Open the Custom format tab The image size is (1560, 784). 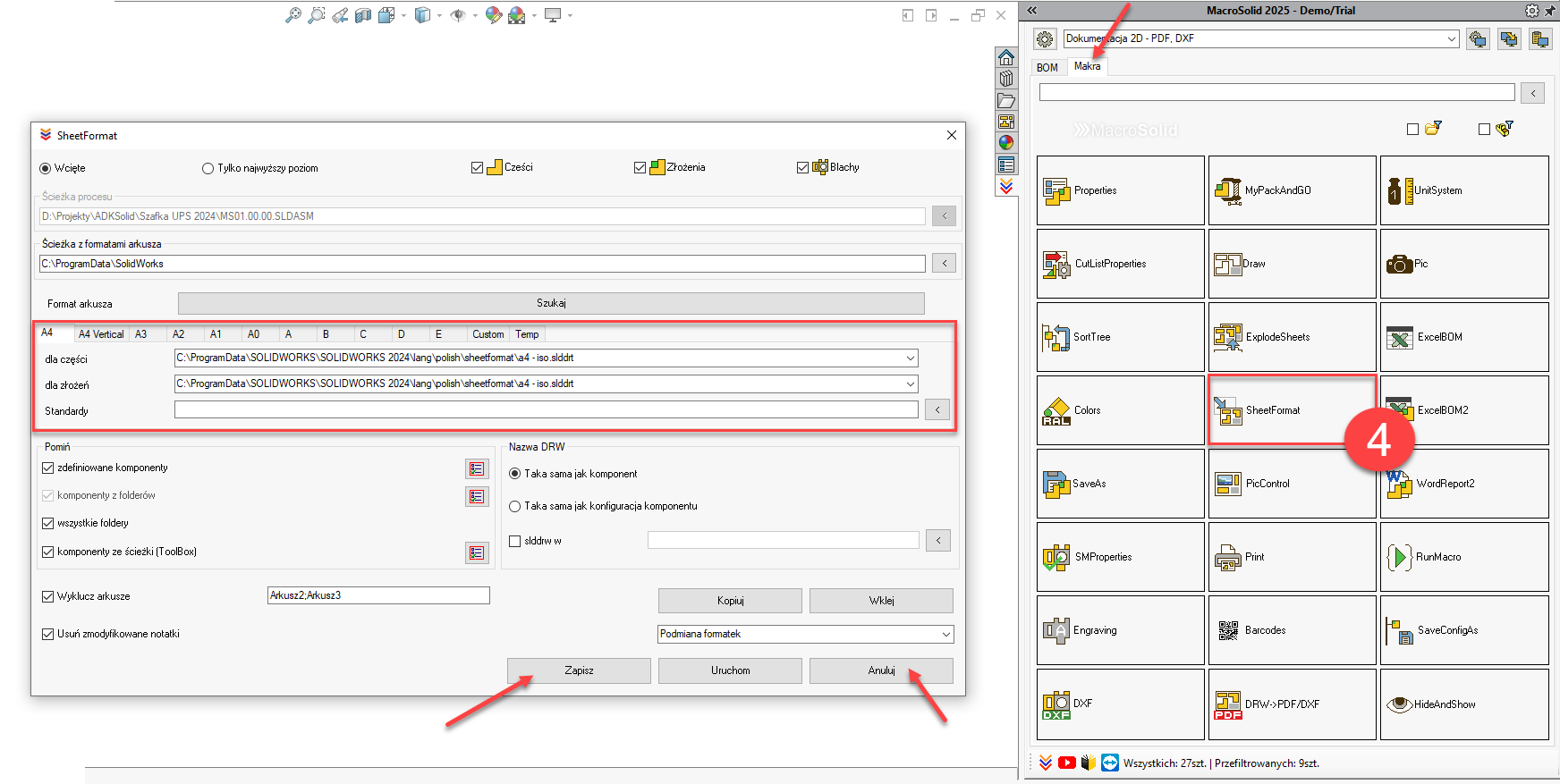click(x=488, y=334)
